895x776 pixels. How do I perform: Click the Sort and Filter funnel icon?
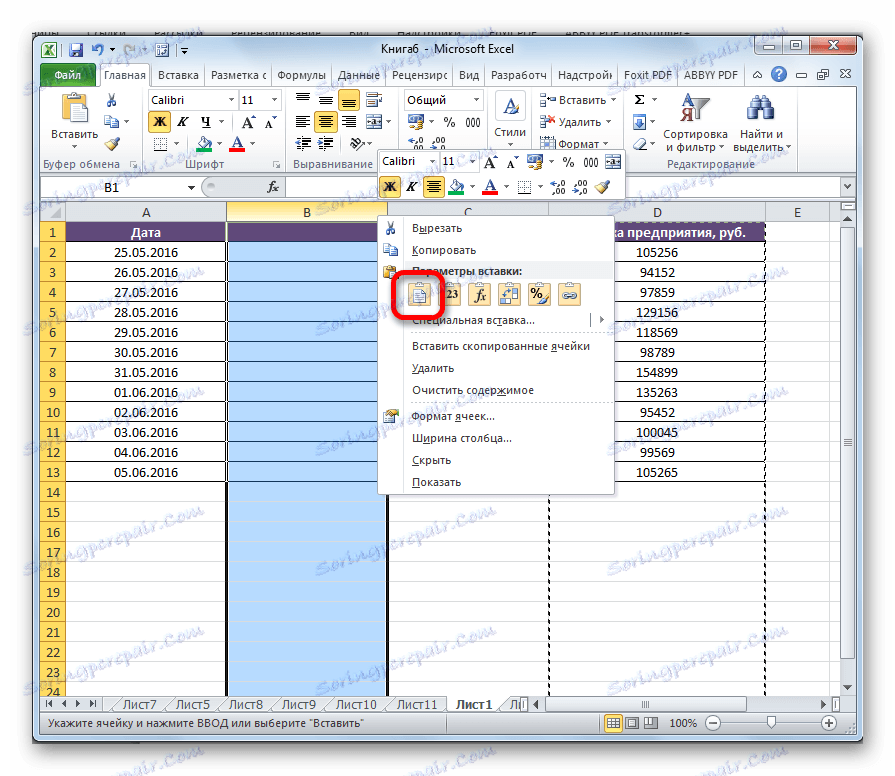tap(694, 107)
